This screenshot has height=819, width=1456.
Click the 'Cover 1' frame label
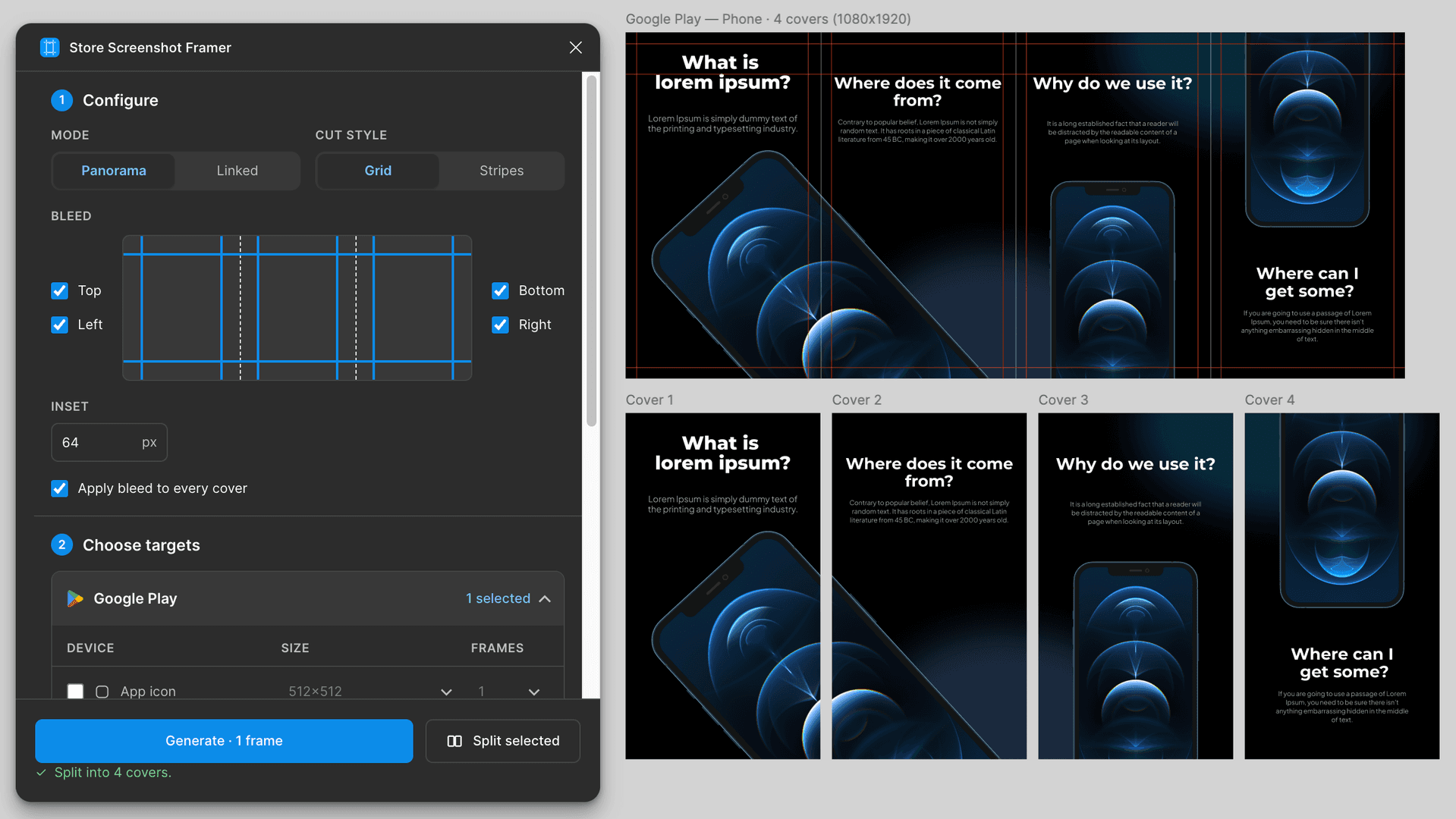pyautogui.click(x=649, y=400)
